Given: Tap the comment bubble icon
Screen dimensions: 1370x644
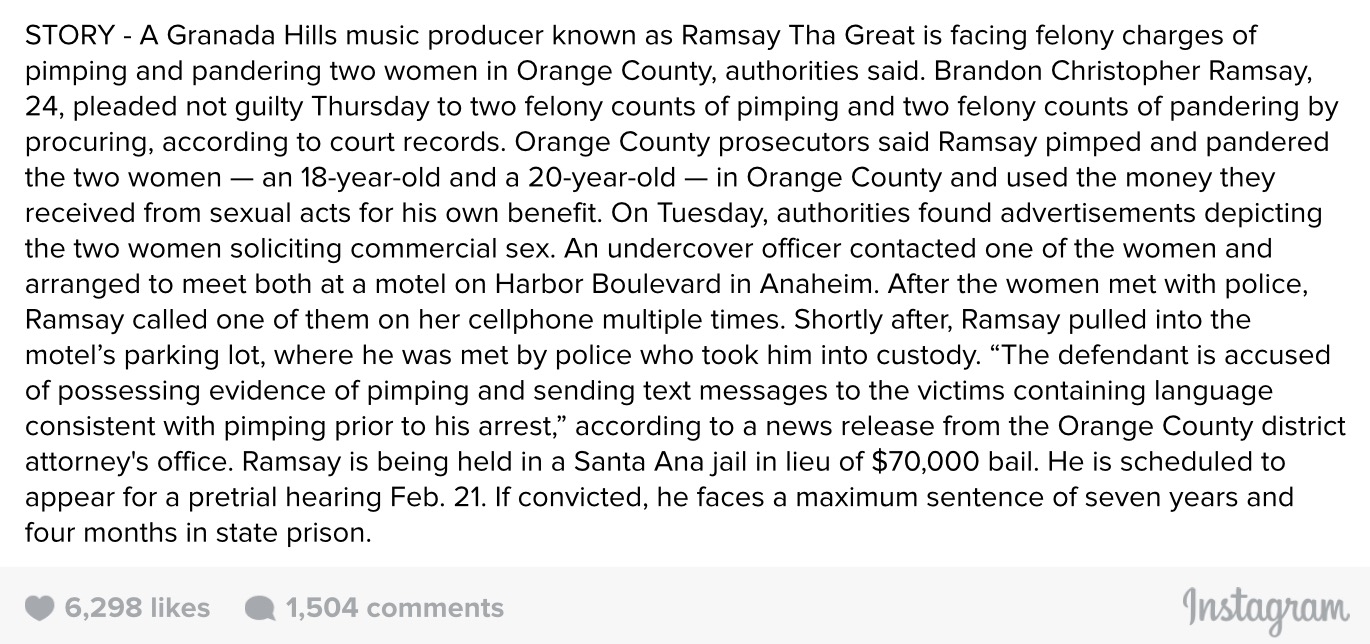Looking at the screenshot, I should (260, 608).
